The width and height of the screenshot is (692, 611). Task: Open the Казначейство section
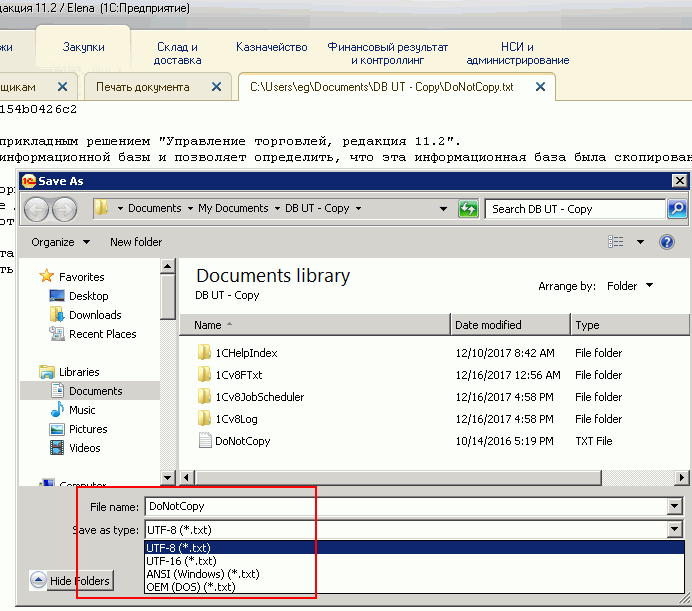(271, 47)
